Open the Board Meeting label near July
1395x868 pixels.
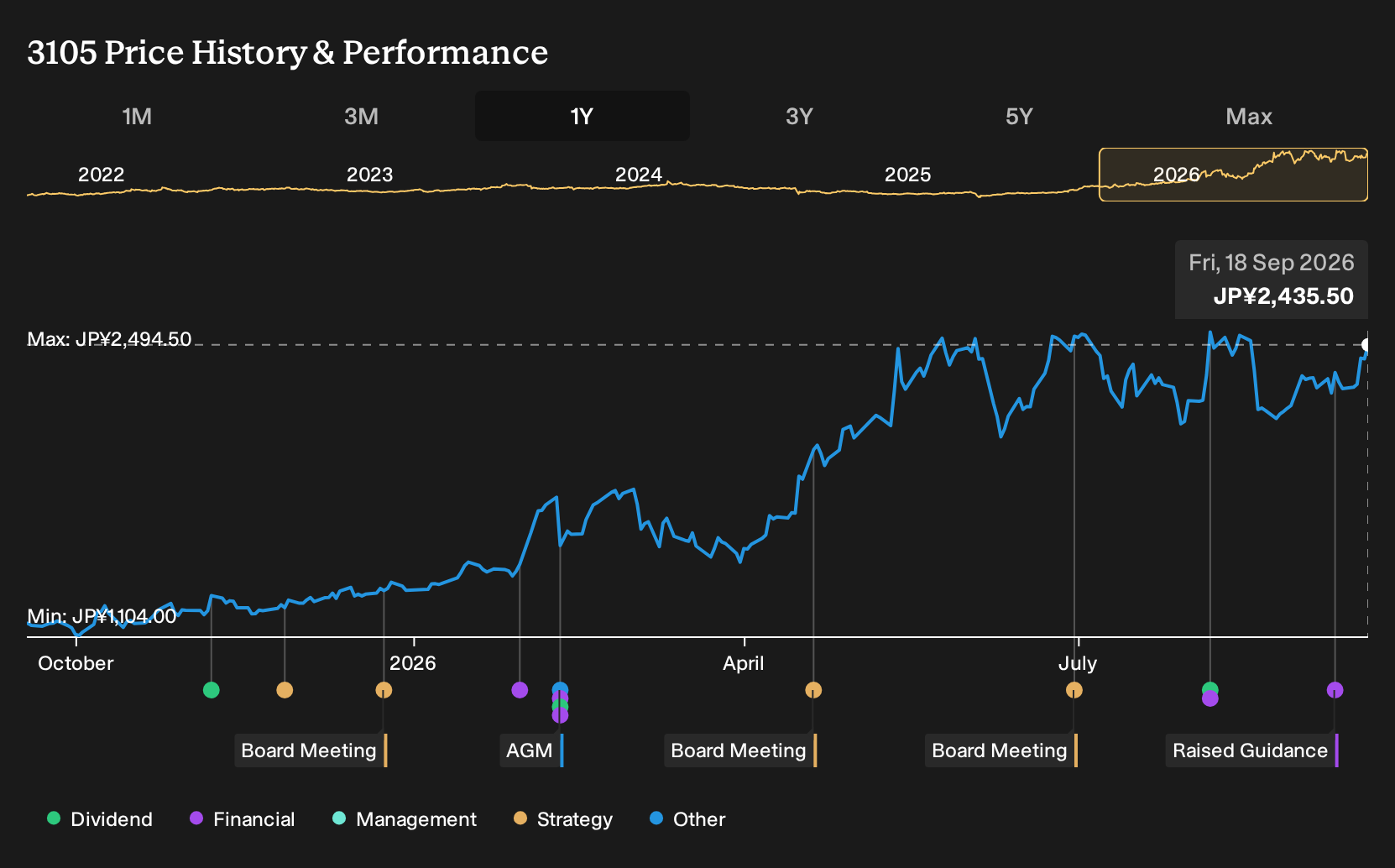coord(1001,750)
